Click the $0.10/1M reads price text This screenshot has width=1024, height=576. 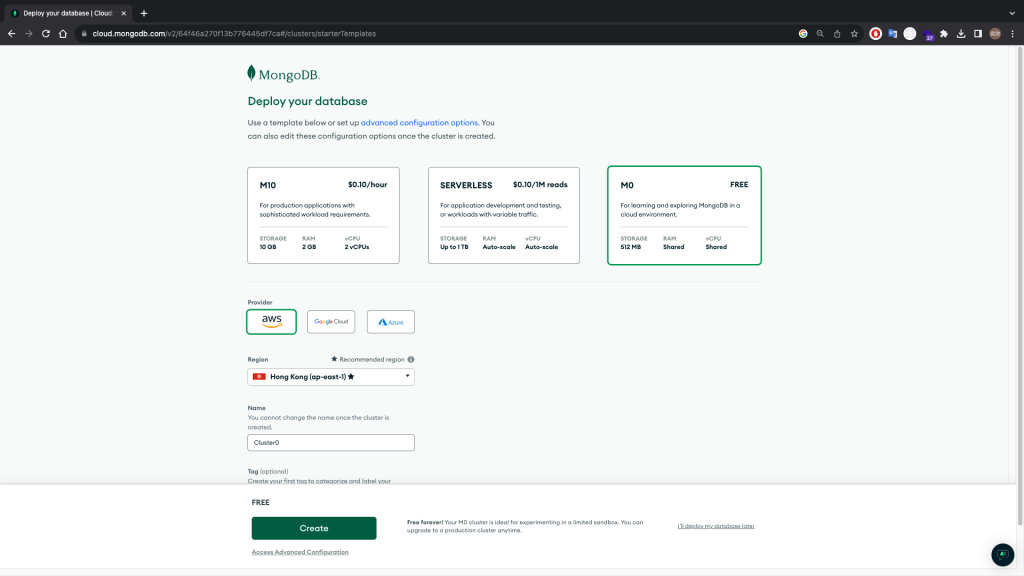pos(540,185)
